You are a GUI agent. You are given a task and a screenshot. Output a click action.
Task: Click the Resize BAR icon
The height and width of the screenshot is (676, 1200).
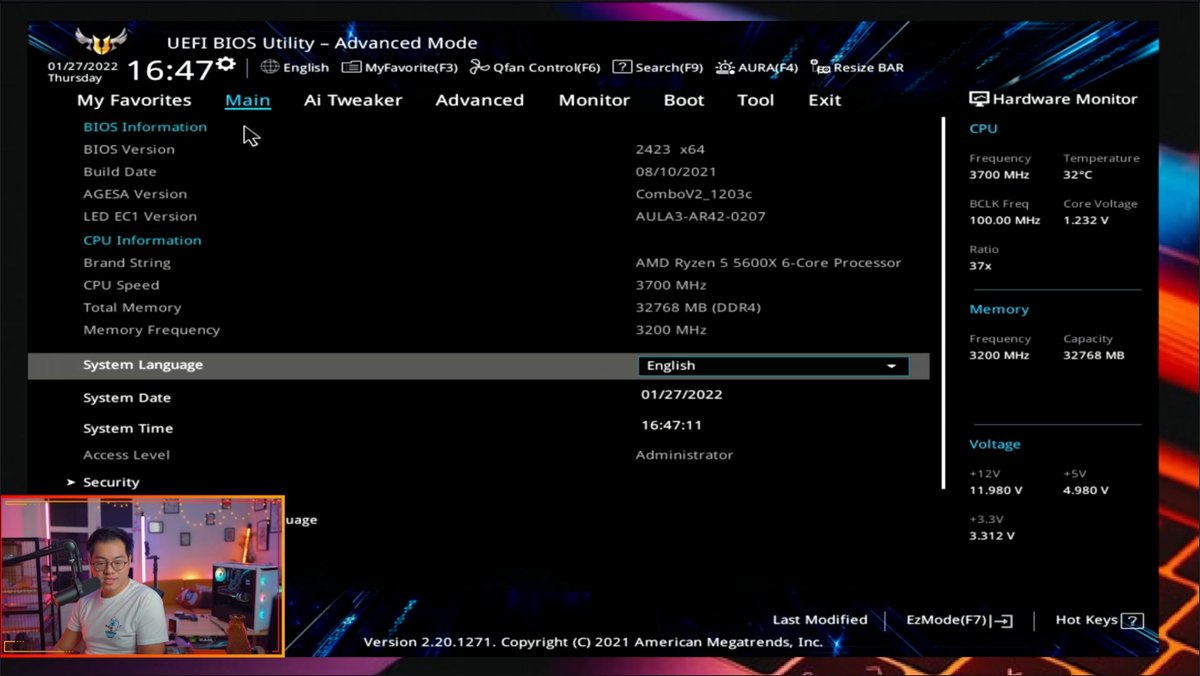point(820,68)
